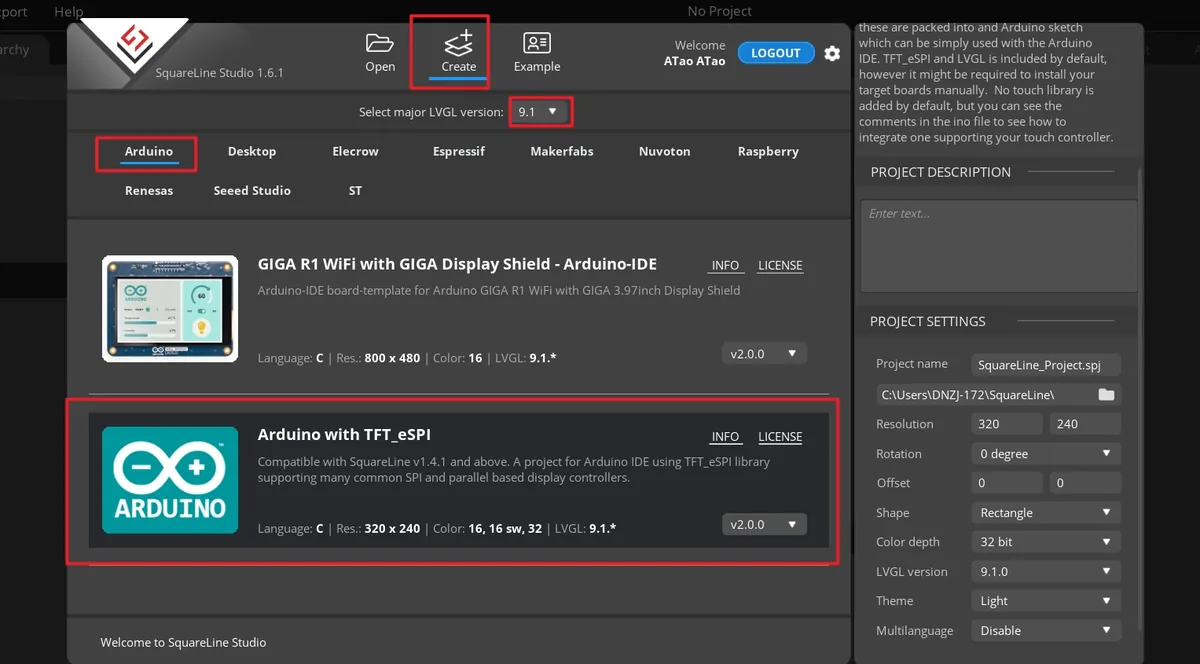Click the 'ATao ATao' username text
The height and width of the screenshot is (664, 1200).
pyautogui.click(x=695, y=61)
